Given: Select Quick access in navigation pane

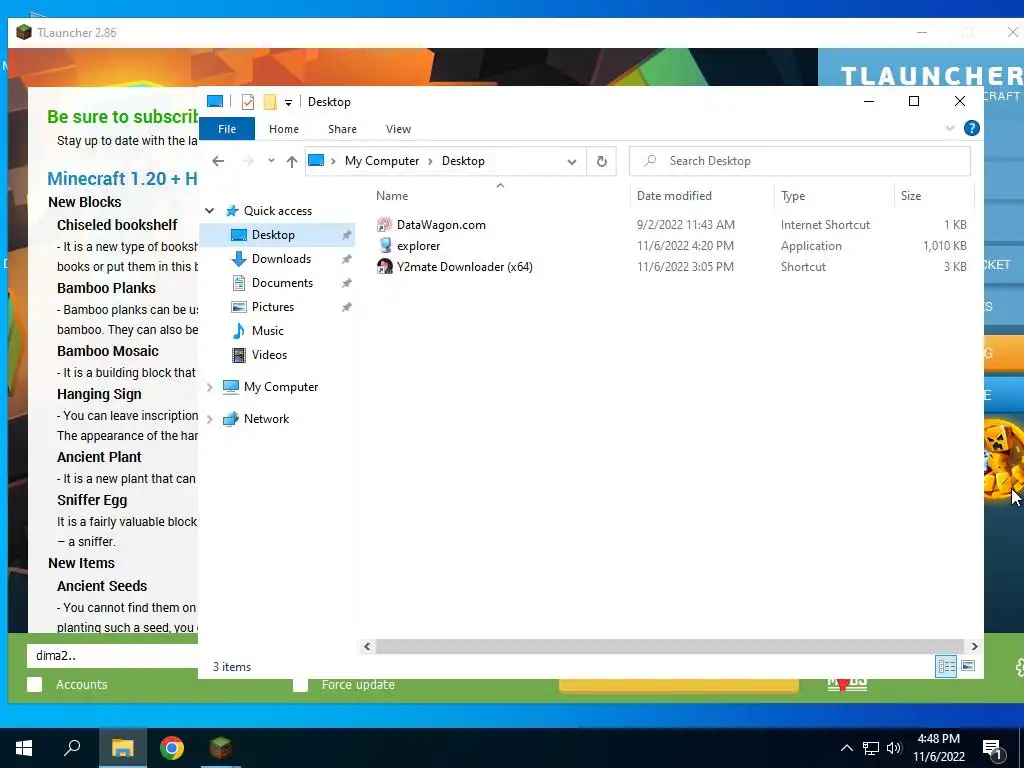Looking at the screenshot, I should (x=278, y=210).
